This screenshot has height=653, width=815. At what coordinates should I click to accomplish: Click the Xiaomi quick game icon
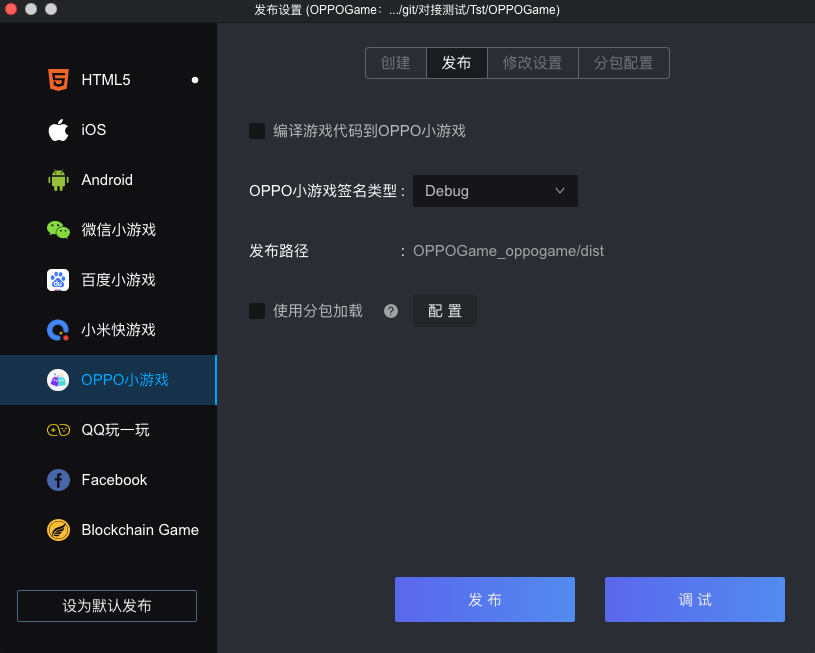click(58, 330)
